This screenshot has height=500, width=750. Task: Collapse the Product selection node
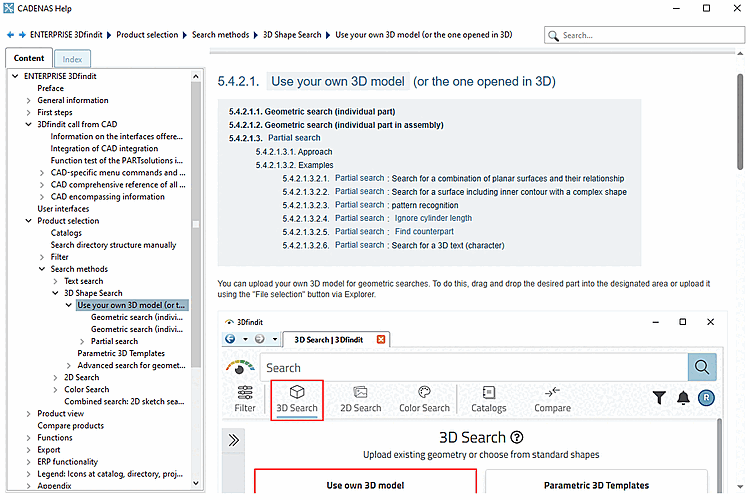[29, 221]
